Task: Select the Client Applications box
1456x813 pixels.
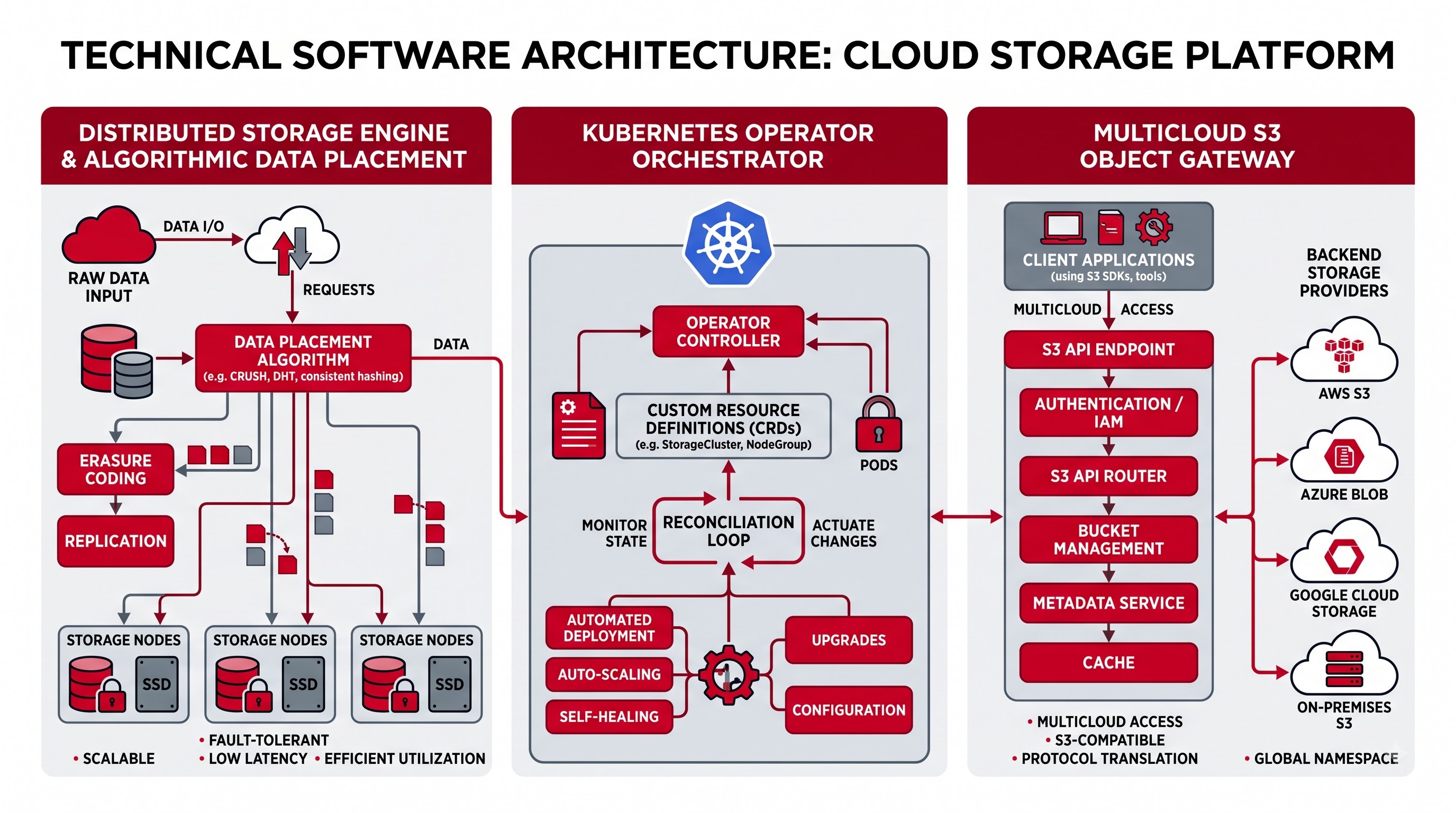Action: (x=1108, y=247)
